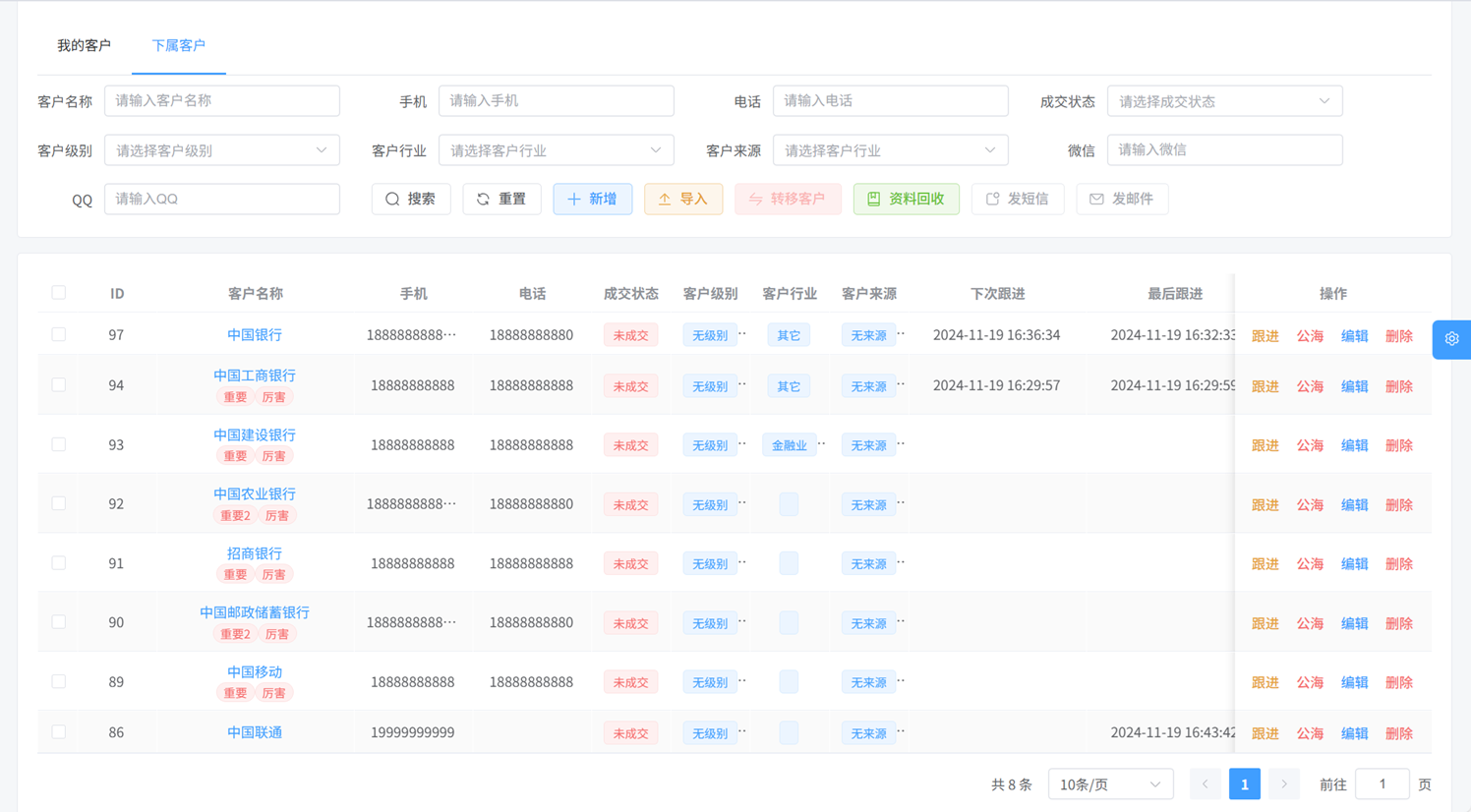Switch to the 我的客户 tab
The image size is (1471, 812).
point(84,45)
